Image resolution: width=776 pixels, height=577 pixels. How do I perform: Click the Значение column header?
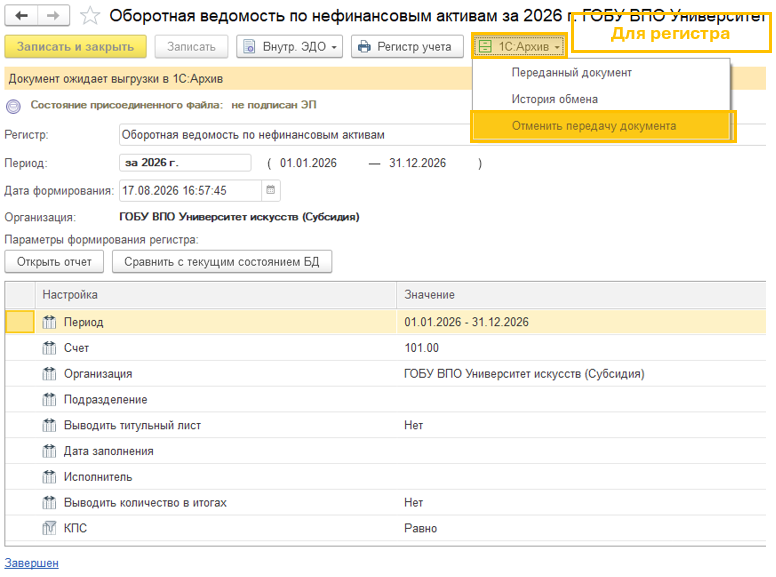tap(581, 295)
